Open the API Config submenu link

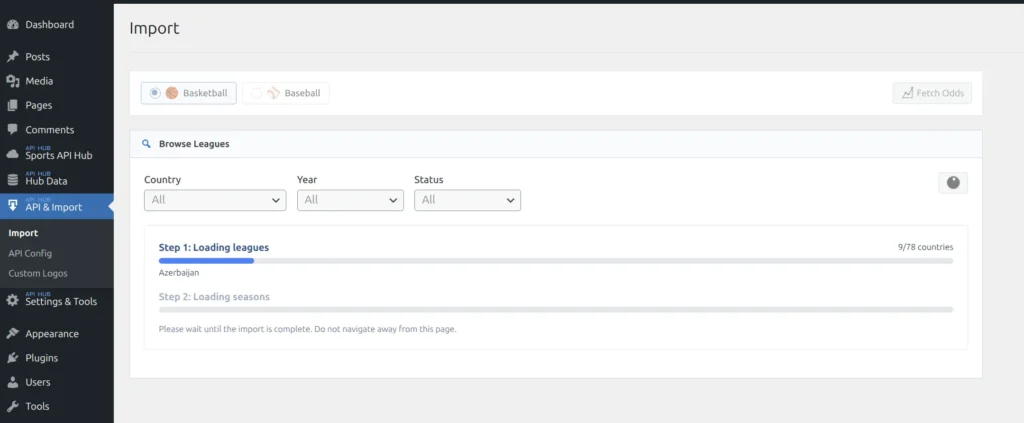tap(30, 253)
